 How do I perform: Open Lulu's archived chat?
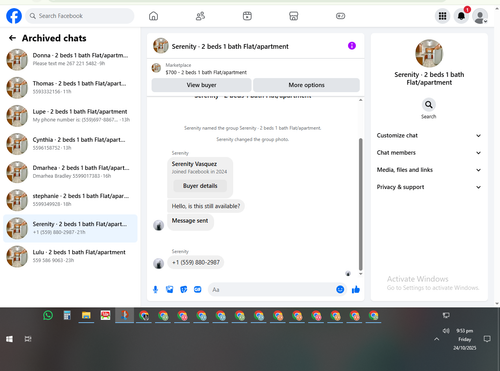pos(70,257)
